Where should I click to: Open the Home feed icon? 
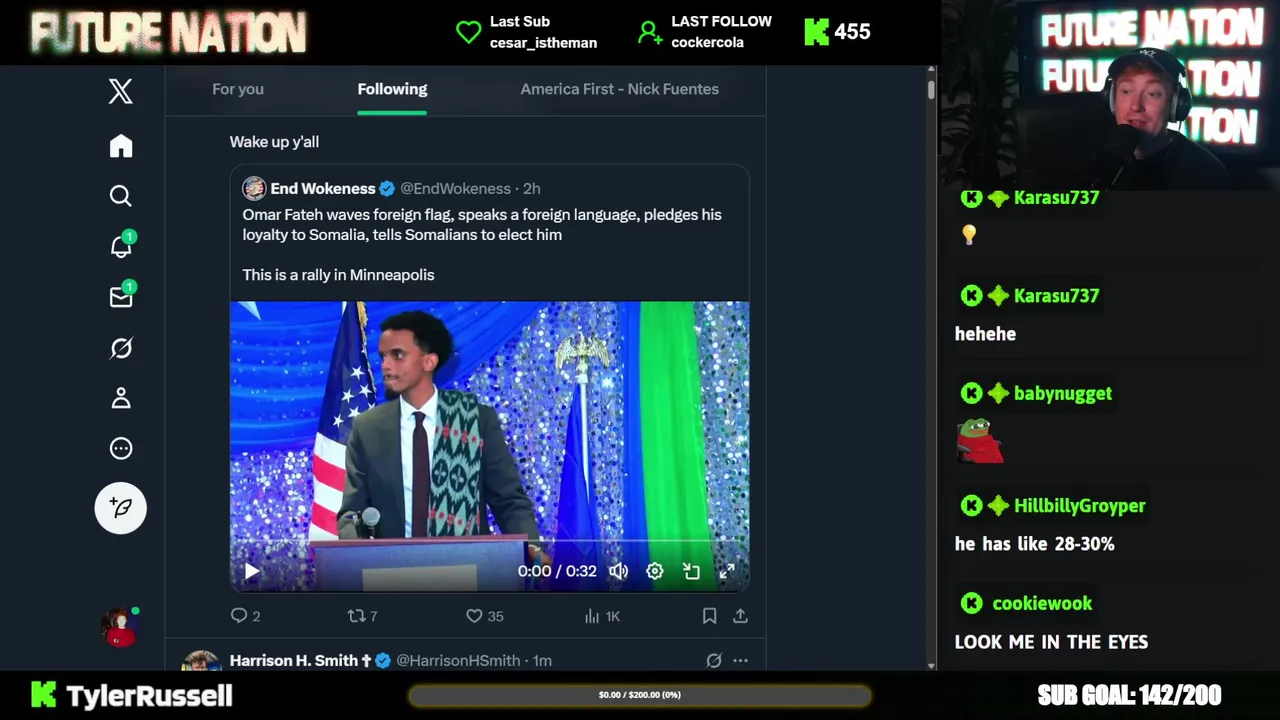(121, 146)
